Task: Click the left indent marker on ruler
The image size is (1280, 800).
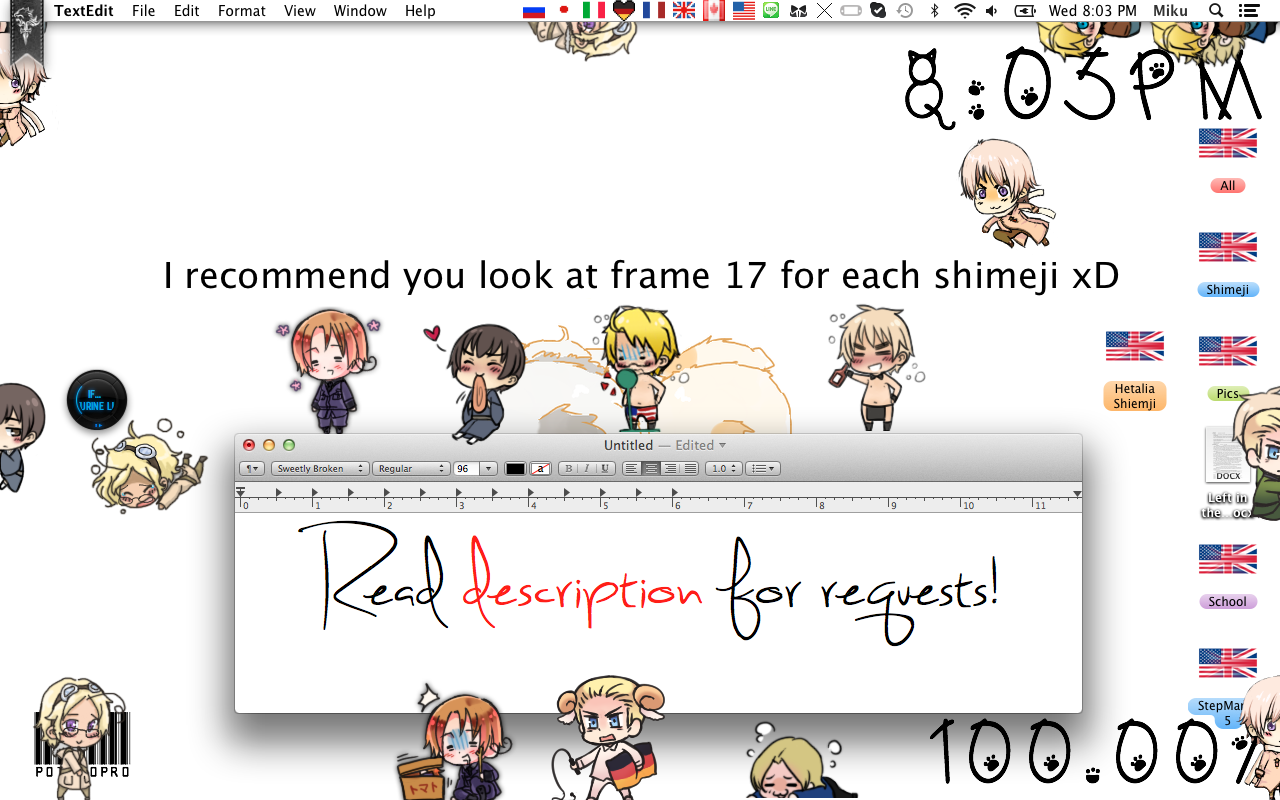Action: [x=240, y=491]
